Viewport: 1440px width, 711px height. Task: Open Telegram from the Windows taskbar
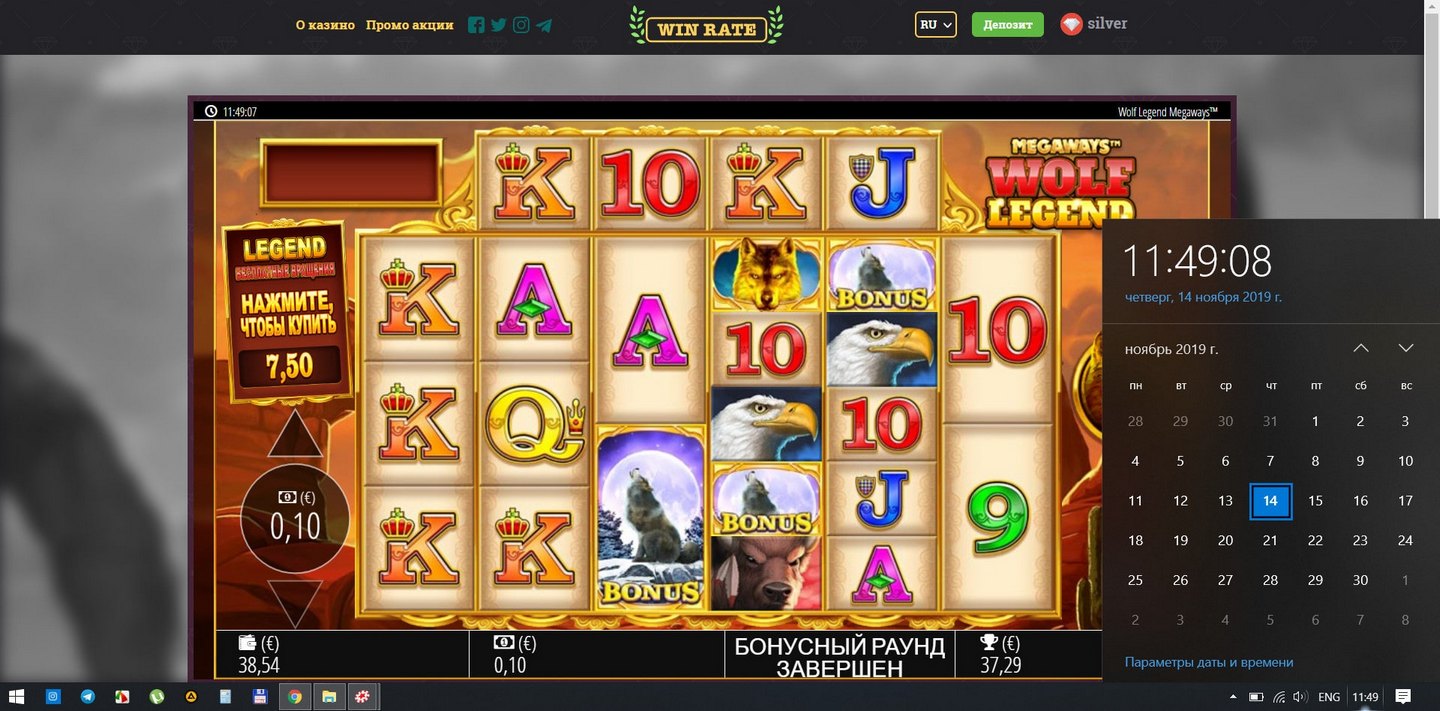click(x=88, y=696)
